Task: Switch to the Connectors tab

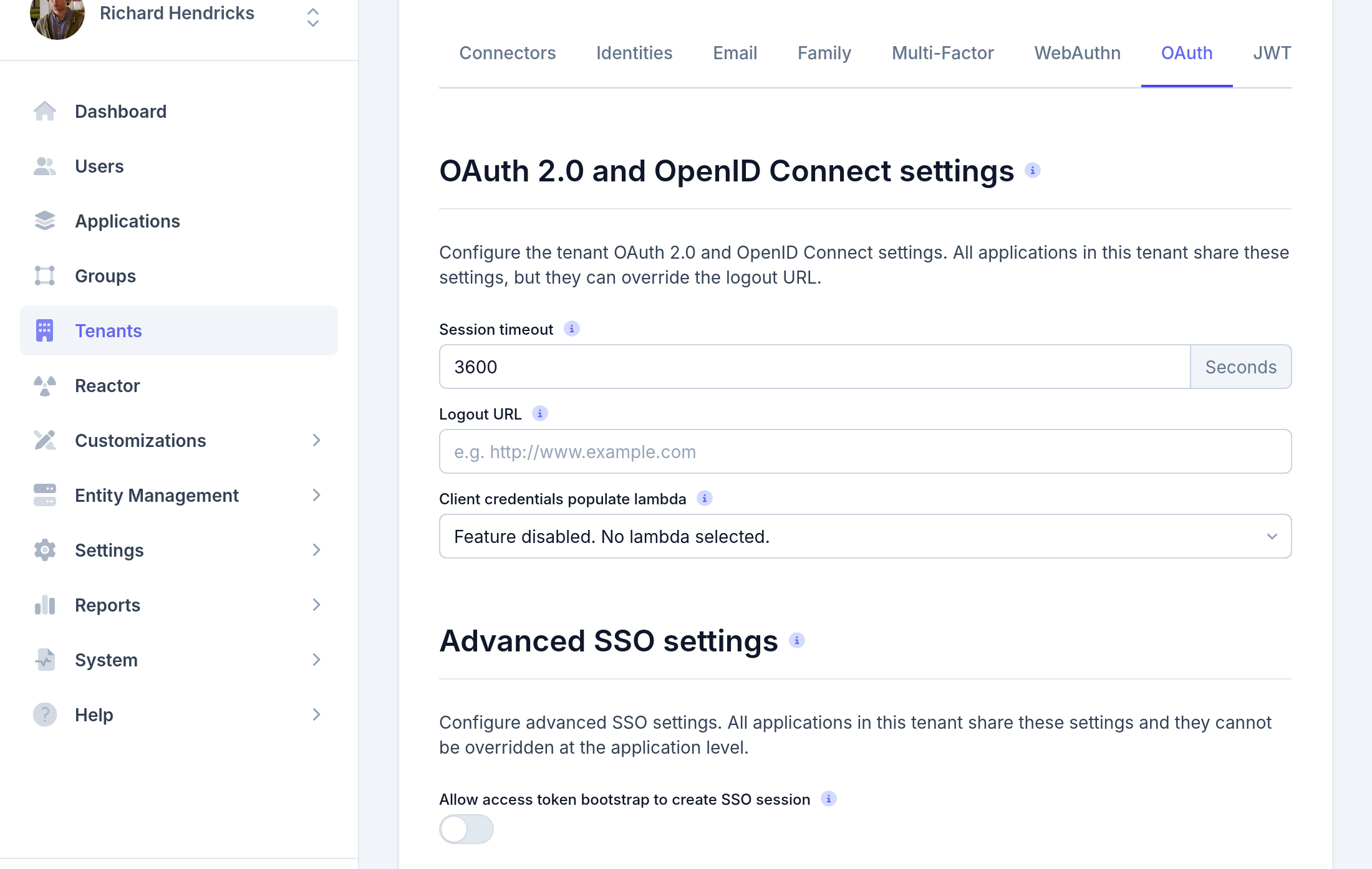Action: 508,53
